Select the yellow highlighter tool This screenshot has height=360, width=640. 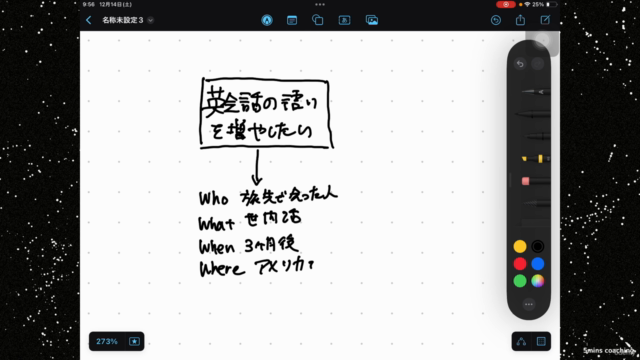(536, 158)
